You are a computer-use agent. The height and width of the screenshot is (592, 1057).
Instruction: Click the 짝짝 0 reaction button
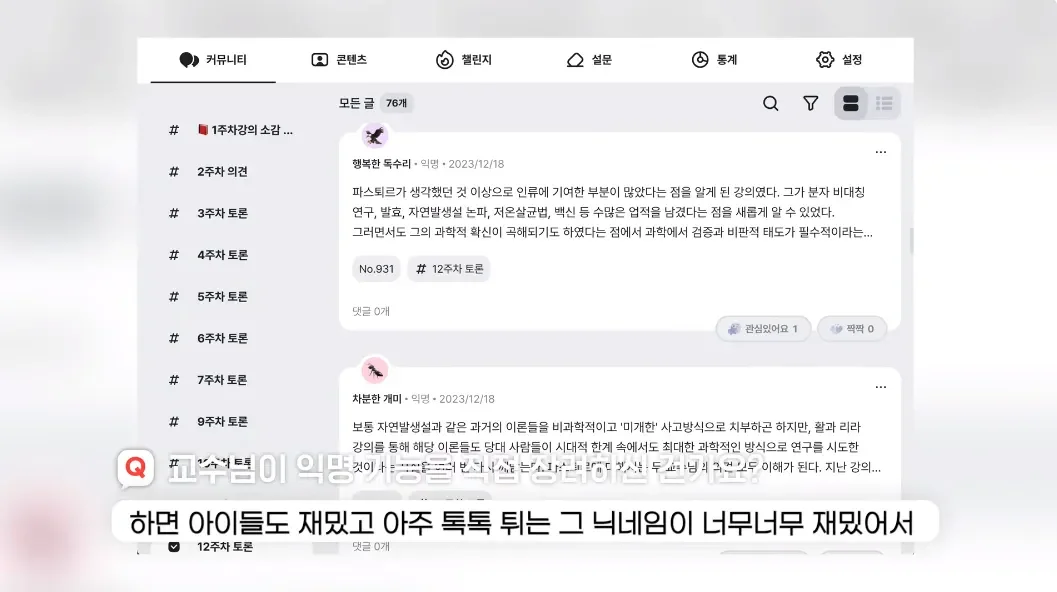click(x=852, y=329)
